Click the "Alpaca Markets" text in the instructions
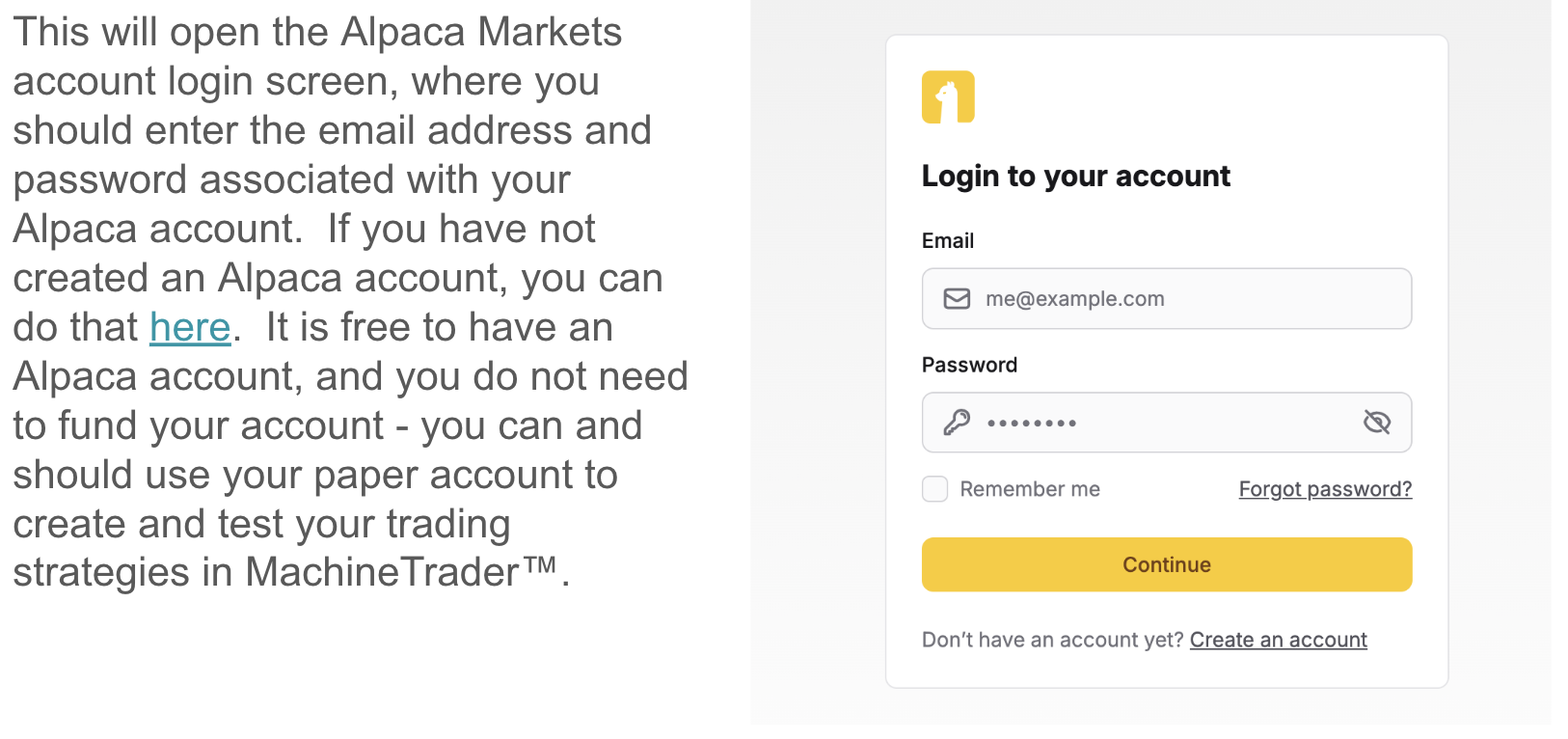Screen dimensions: 1568x739 [481, 32]
